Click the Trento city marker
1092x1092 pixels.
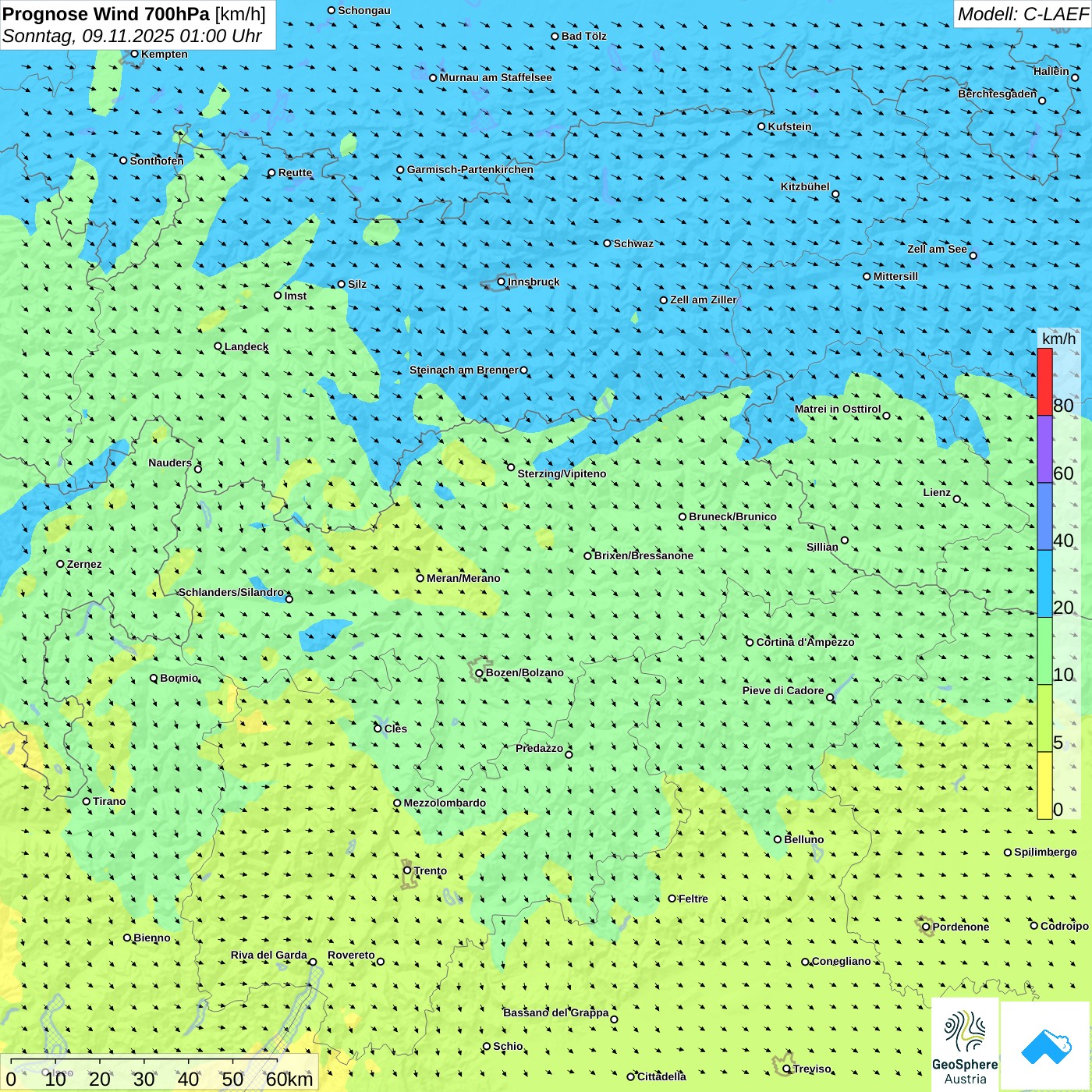pyautogui.click(x=407, y=870)
